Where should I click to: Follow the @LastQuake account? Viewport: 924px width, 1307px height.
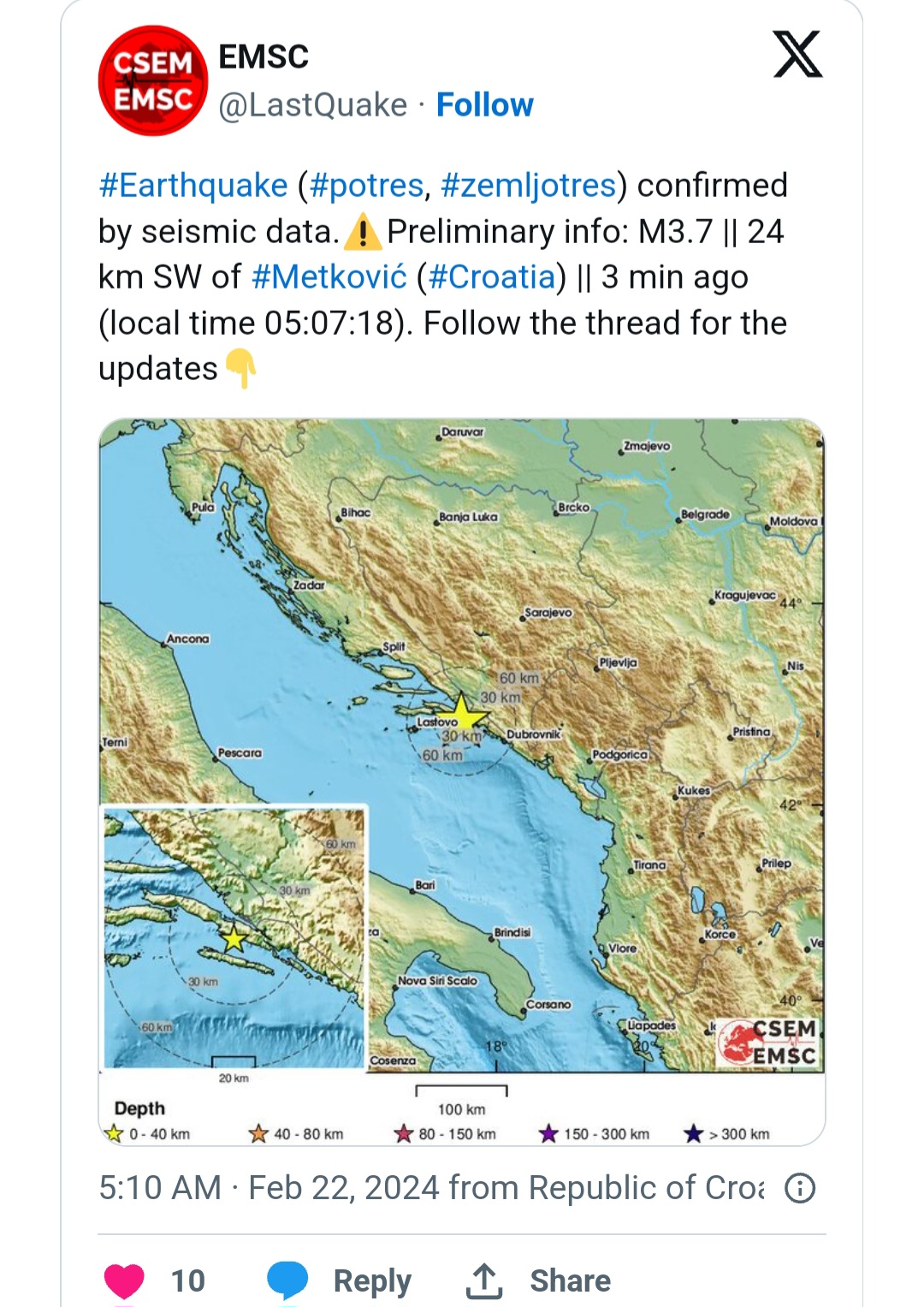tap(484, 104)
